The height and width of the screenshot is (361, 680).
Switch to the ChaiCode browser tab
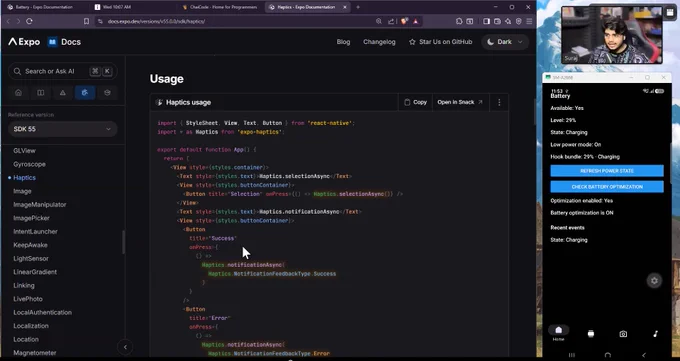coord(220,7)
